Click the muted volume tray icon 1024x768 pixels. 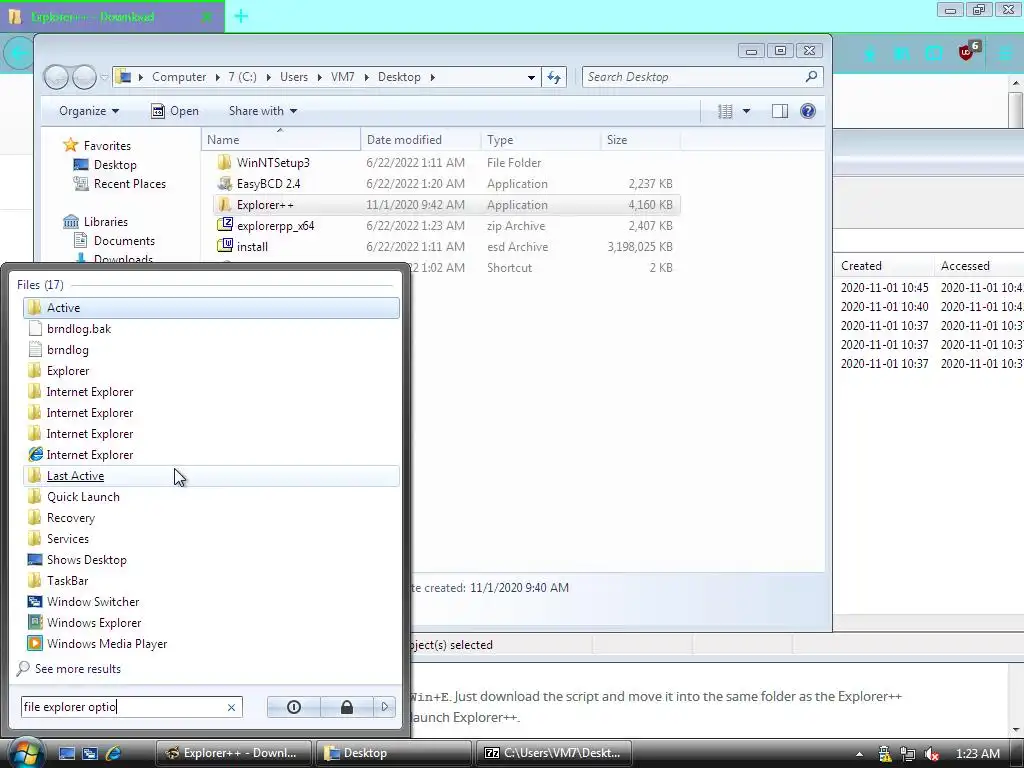(932, 754)
